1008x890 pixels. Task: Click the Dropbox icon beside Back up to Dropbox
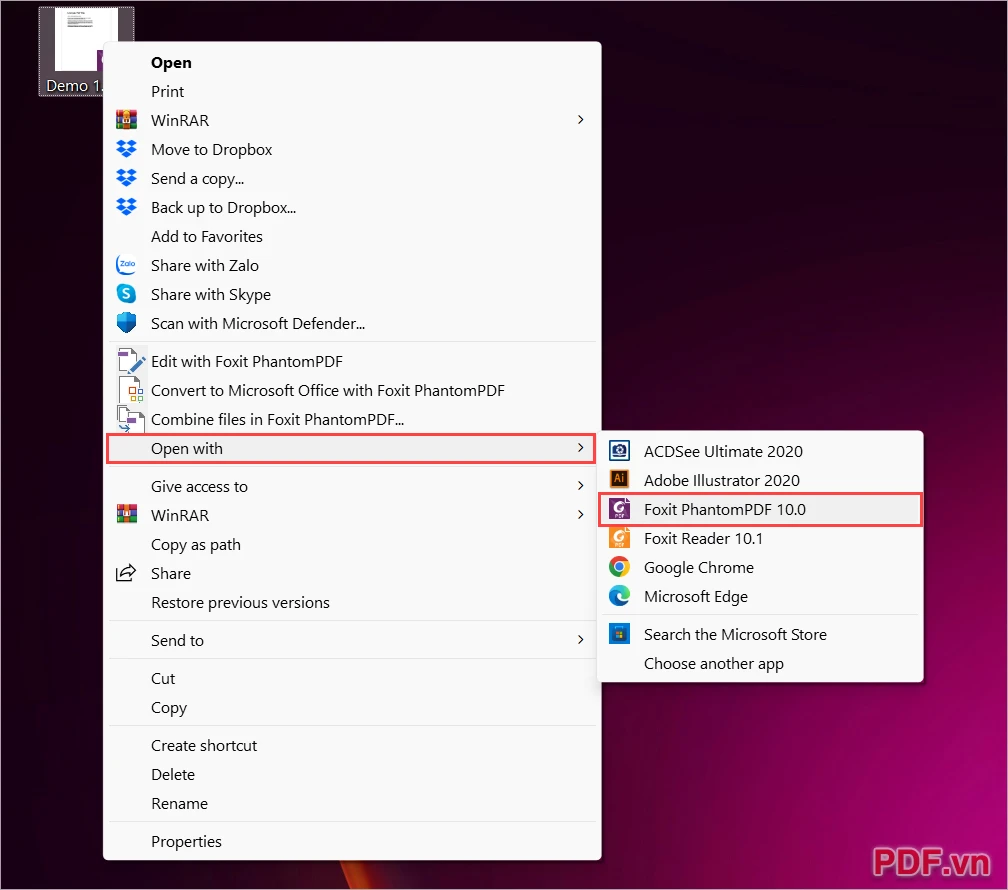pos(127,207)
